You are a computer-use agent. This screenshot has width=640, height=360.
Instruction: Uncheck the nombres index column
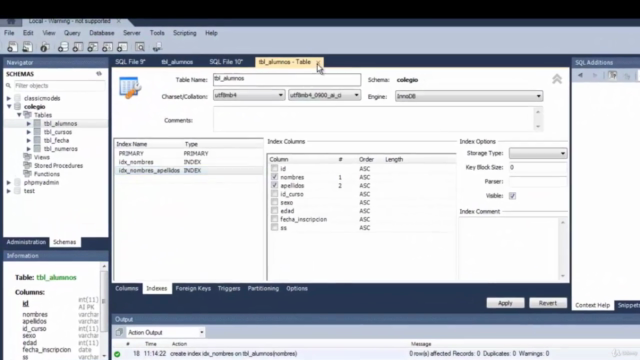click(x=274, y=177)
